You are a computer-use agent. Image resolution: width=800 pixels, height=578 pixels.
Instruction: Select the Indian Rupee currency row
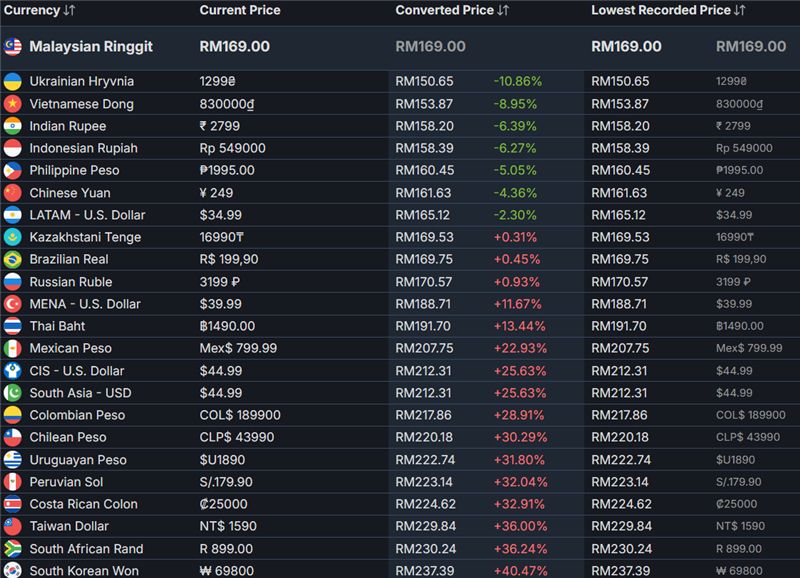click(400, 126)
